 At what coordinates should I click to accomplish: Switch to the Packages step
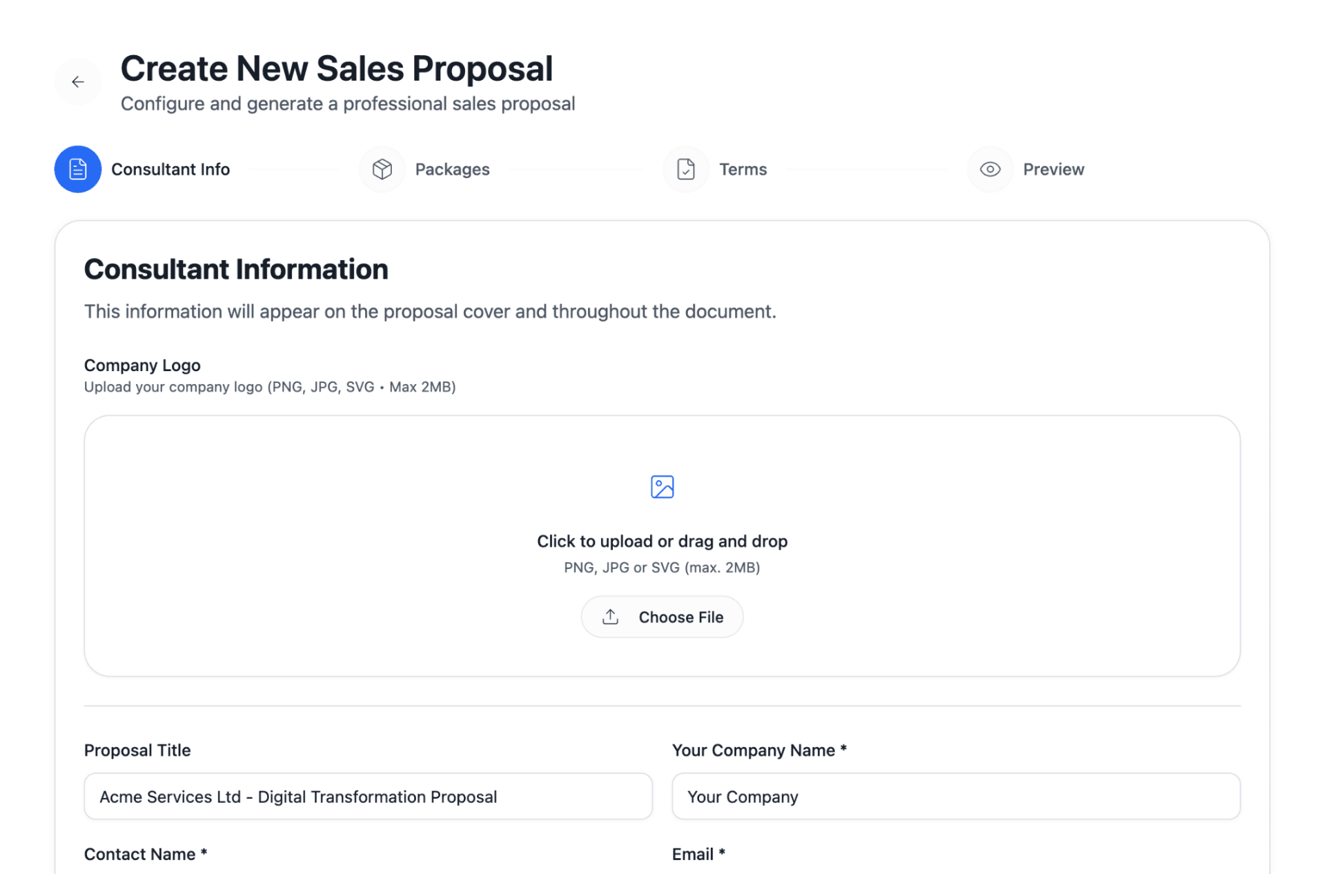452,169
